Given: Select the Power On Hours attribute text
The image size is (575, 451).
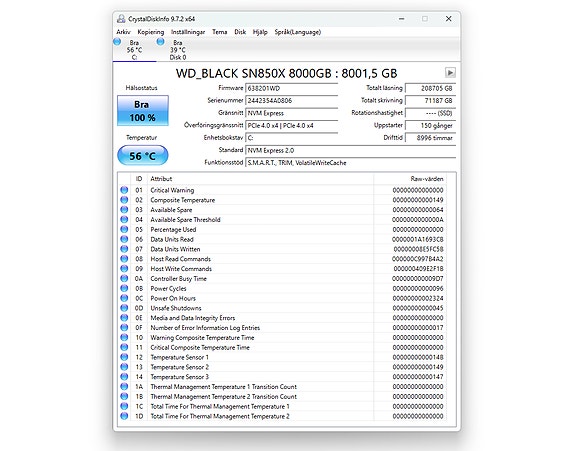Looking at the screenshot, I should 173,298.
